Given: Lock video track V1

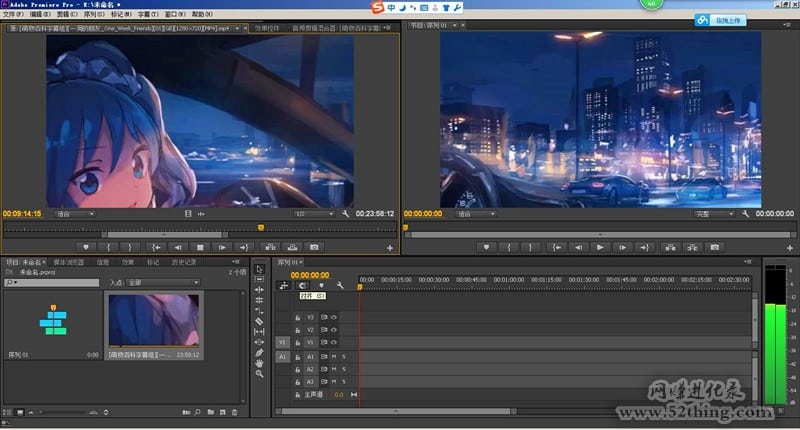Looking at the screenshot, I should tap(297, 343).
